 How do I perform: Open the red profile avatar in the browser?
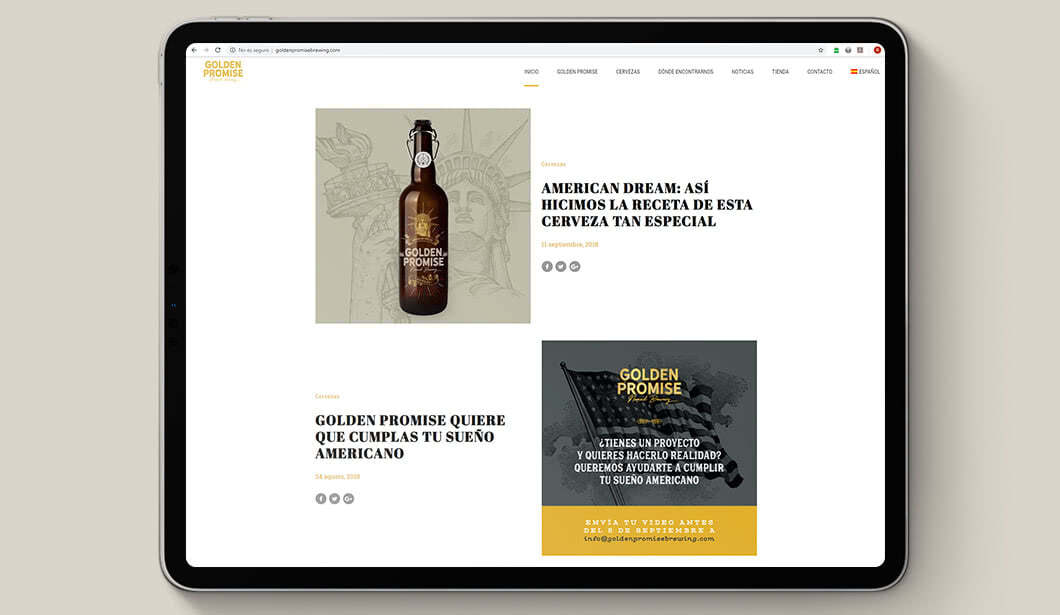(x=877, y=50)
